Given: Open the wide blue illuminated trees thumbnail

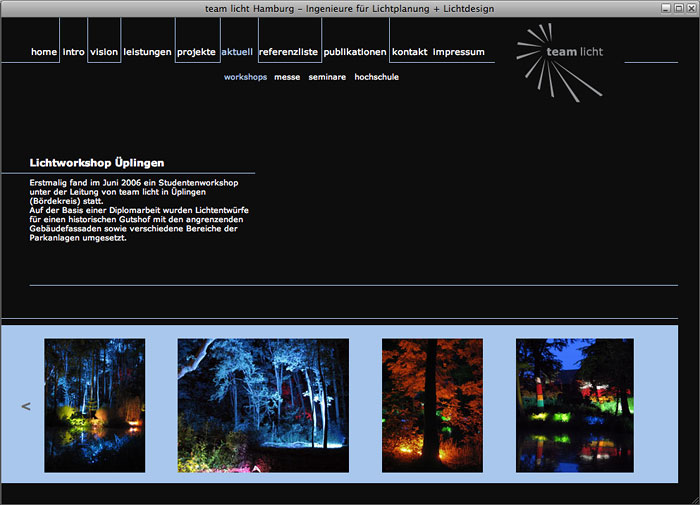Looking at the screenshot, I should click(x=263, y=405).
